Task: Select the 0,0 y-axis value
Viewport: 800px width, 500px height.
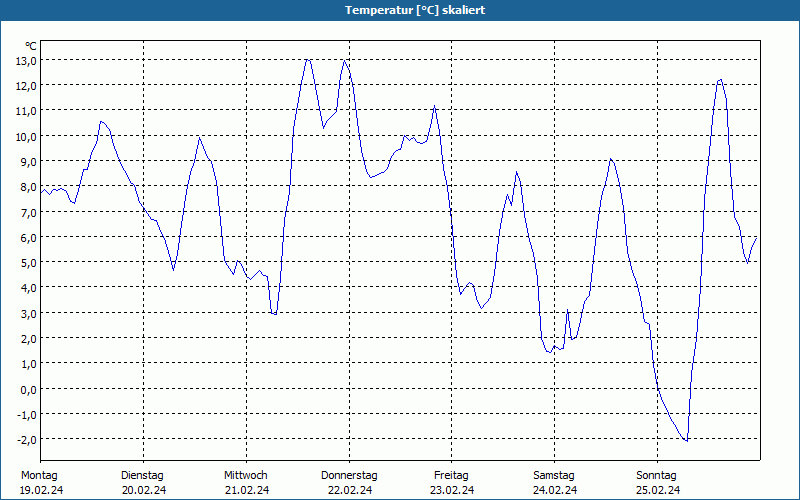Action: 29,389
